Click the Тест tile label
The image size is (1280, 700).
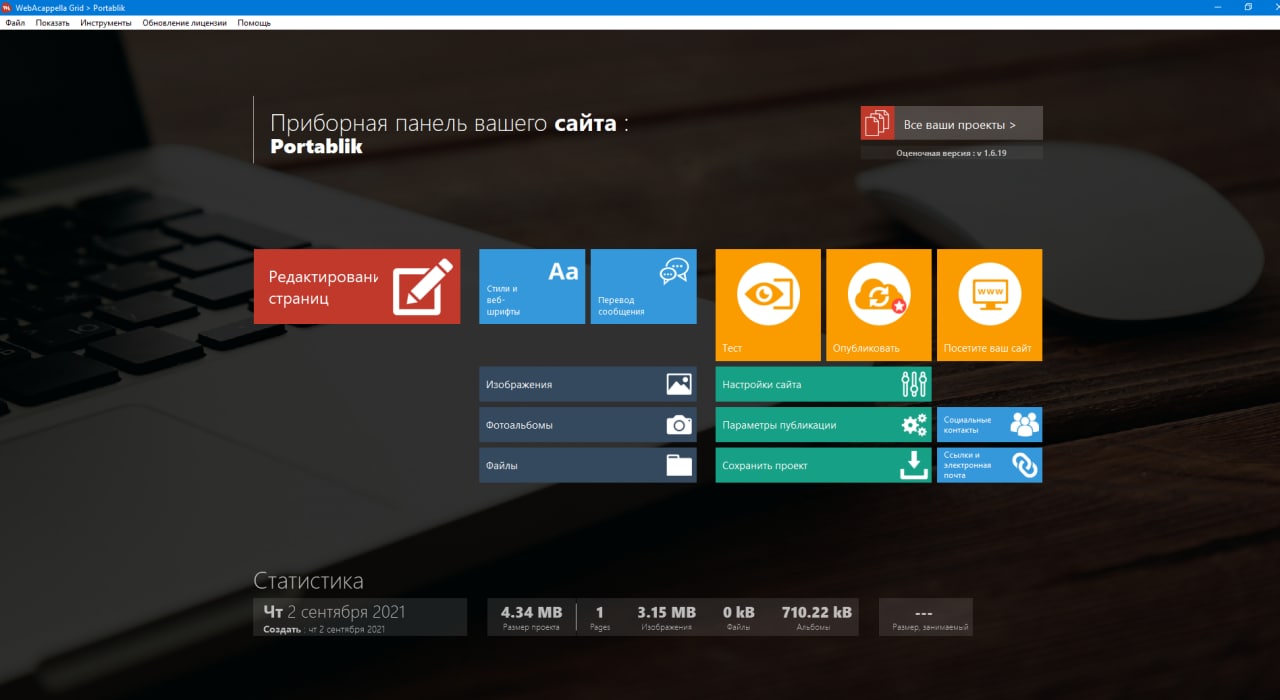(x=732, y=349)
